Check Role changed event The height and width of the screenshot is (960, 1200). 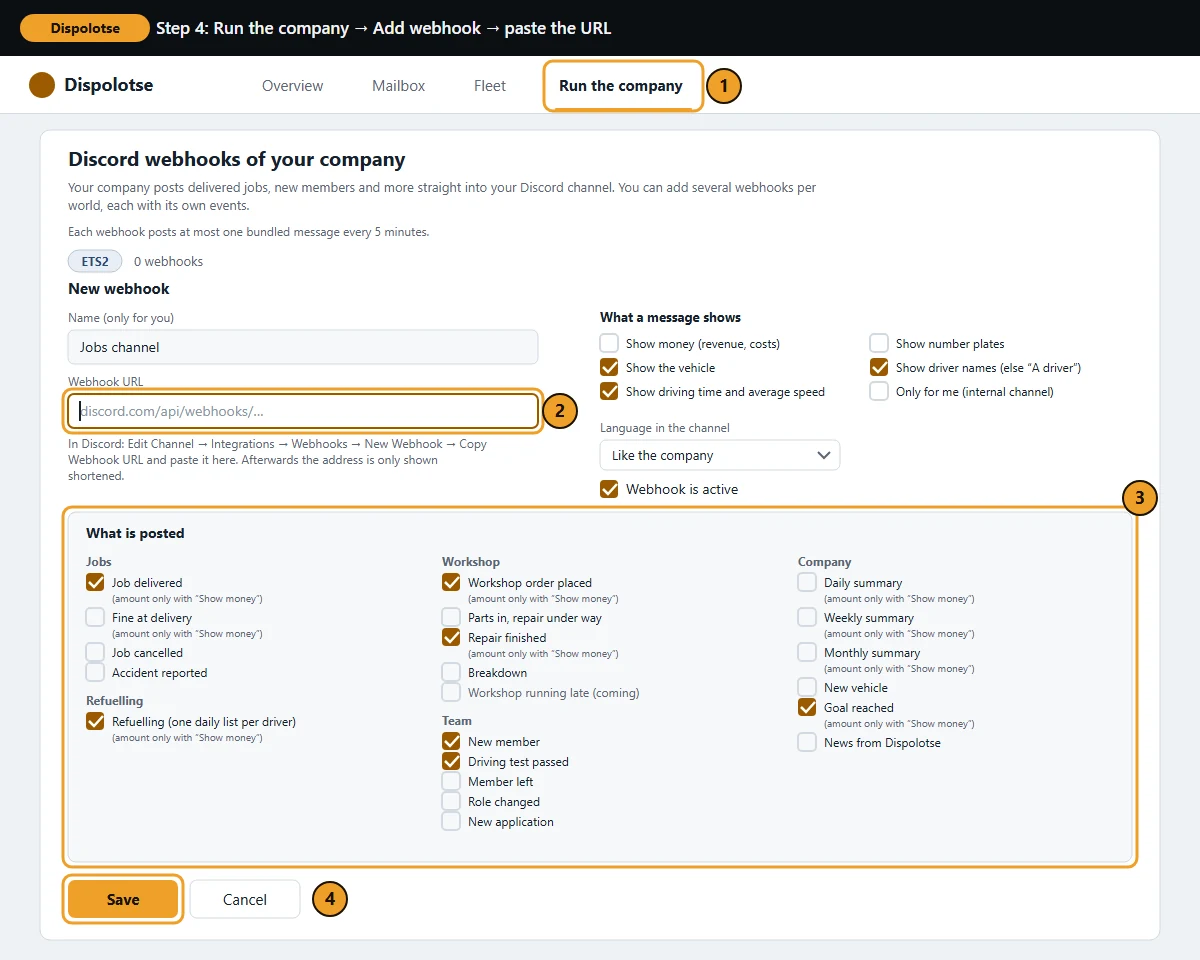[451, 801]
